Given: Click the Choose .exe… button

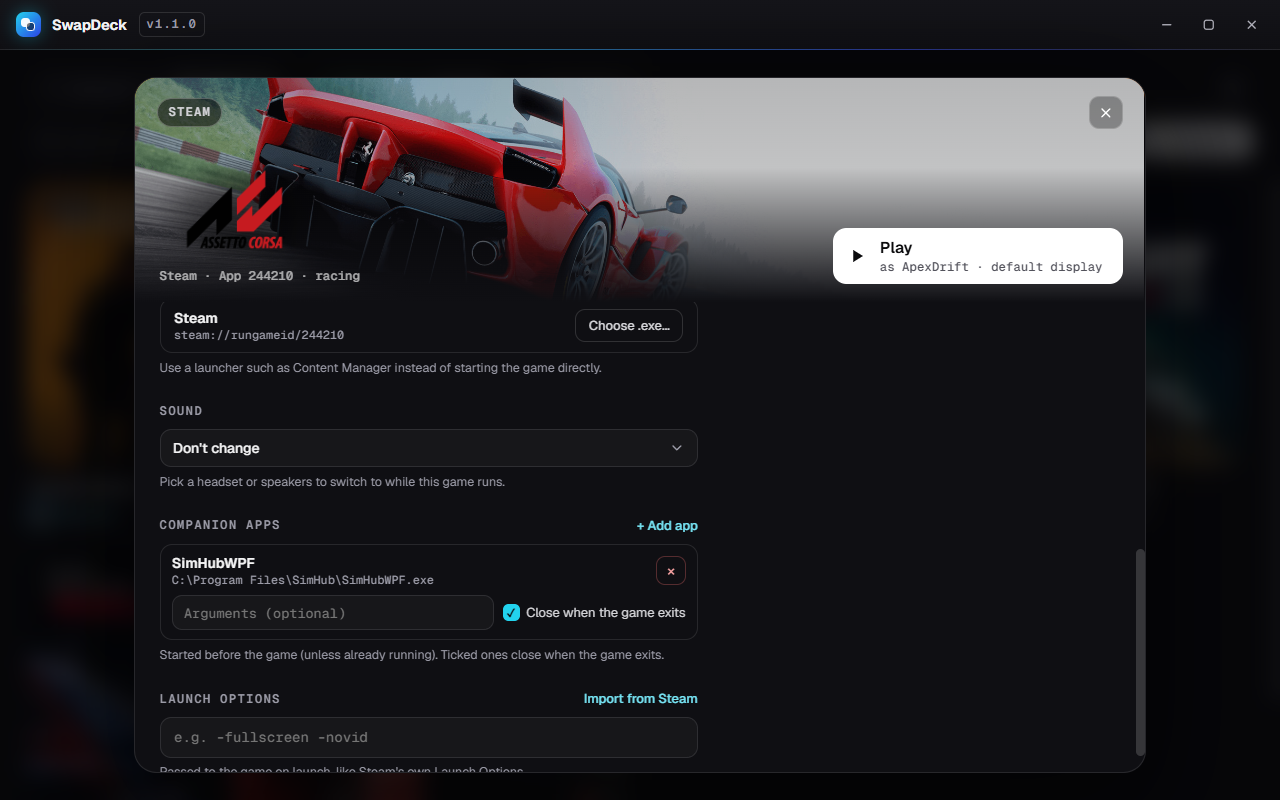Looking at the screenshot, I should click(x=629, y=326).
